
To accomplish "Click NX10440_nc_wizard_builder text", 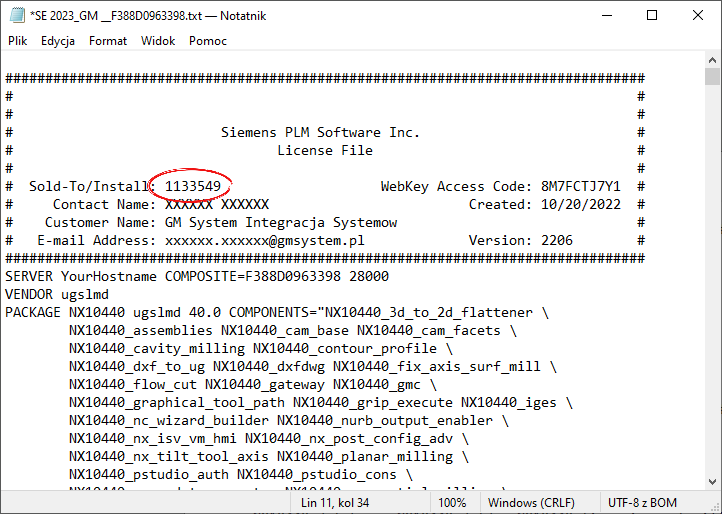I will click(x=169, y=421).
